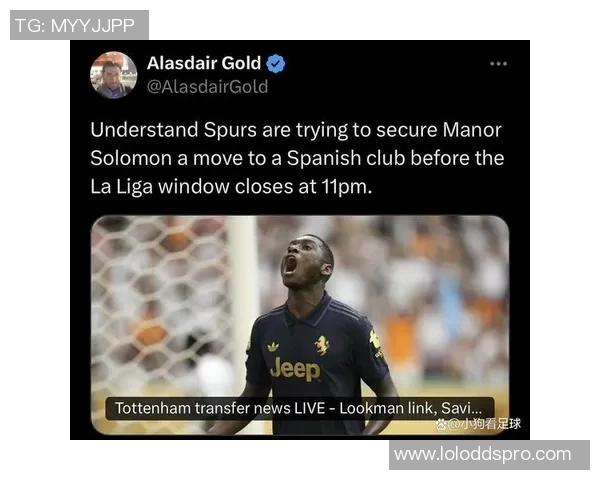This screenshot has width=600, height=480.
Task: Click the 小狗看足球 watermark text
Action: [490, 424]
